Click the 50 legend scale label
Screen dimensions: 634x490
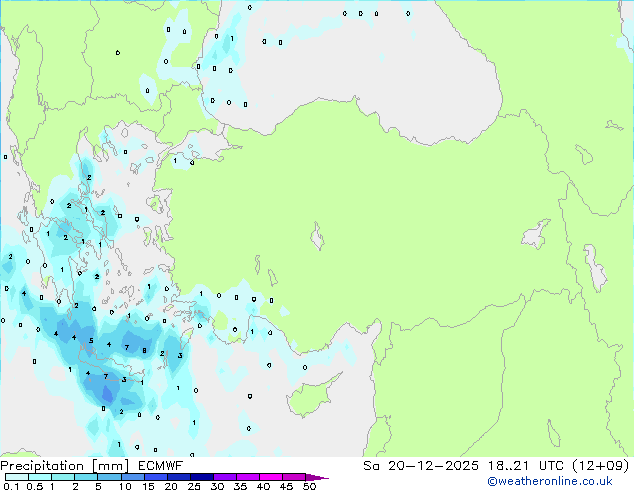click(309, 486)
